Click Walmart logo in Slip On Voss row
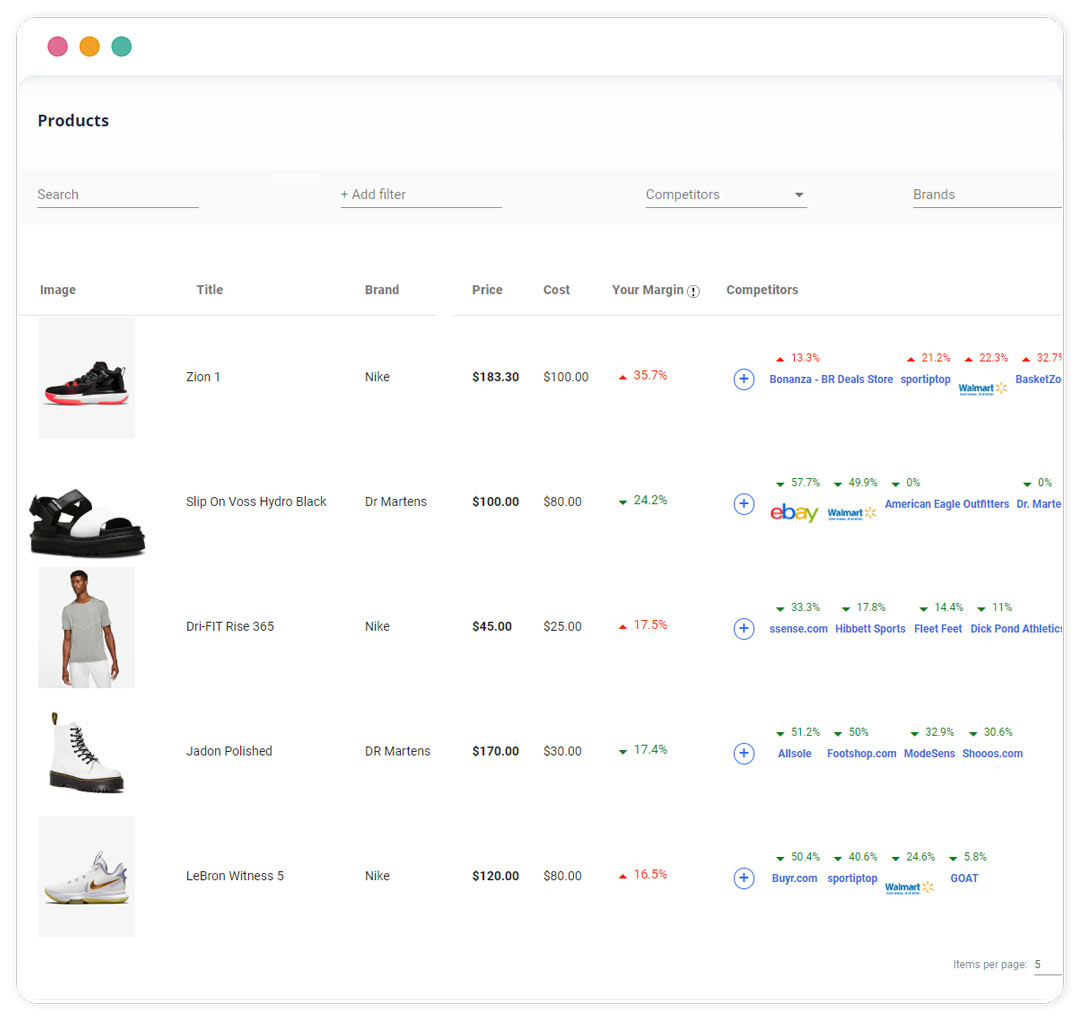Image resolution: width=1080 pixels, height=1020 pixels. (x=852, y=513)
